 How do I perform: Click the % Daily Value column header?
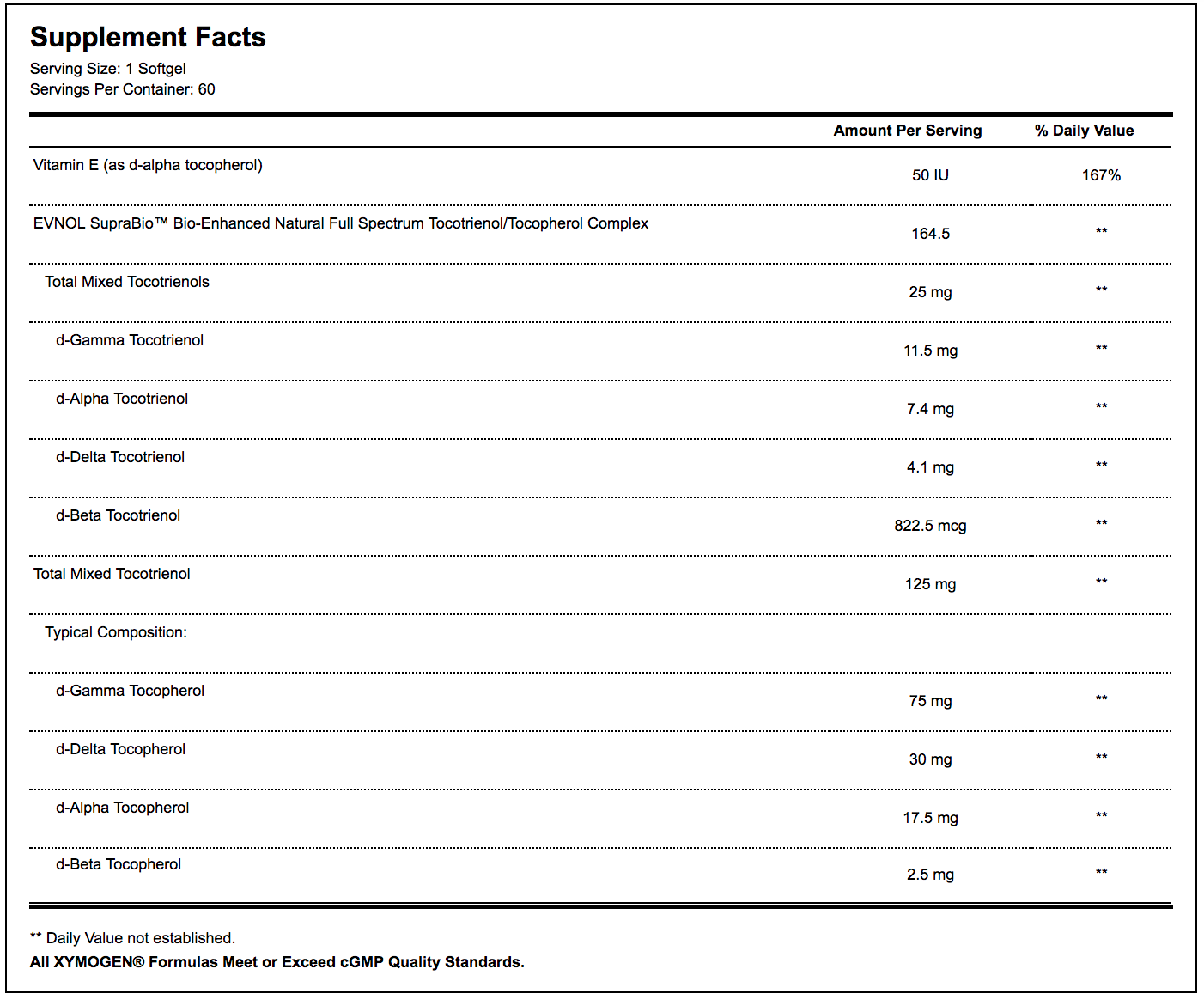[1084, 131]
